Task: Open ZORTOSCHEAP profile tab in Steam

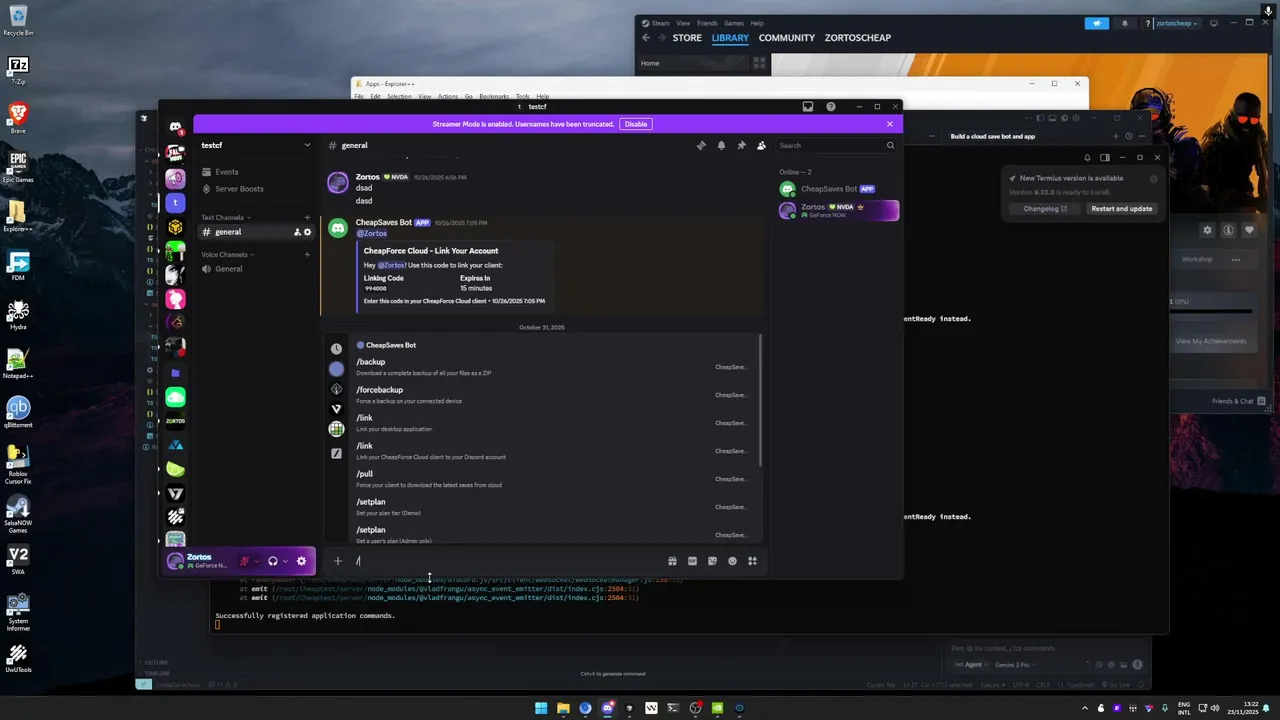Action: 858,38
